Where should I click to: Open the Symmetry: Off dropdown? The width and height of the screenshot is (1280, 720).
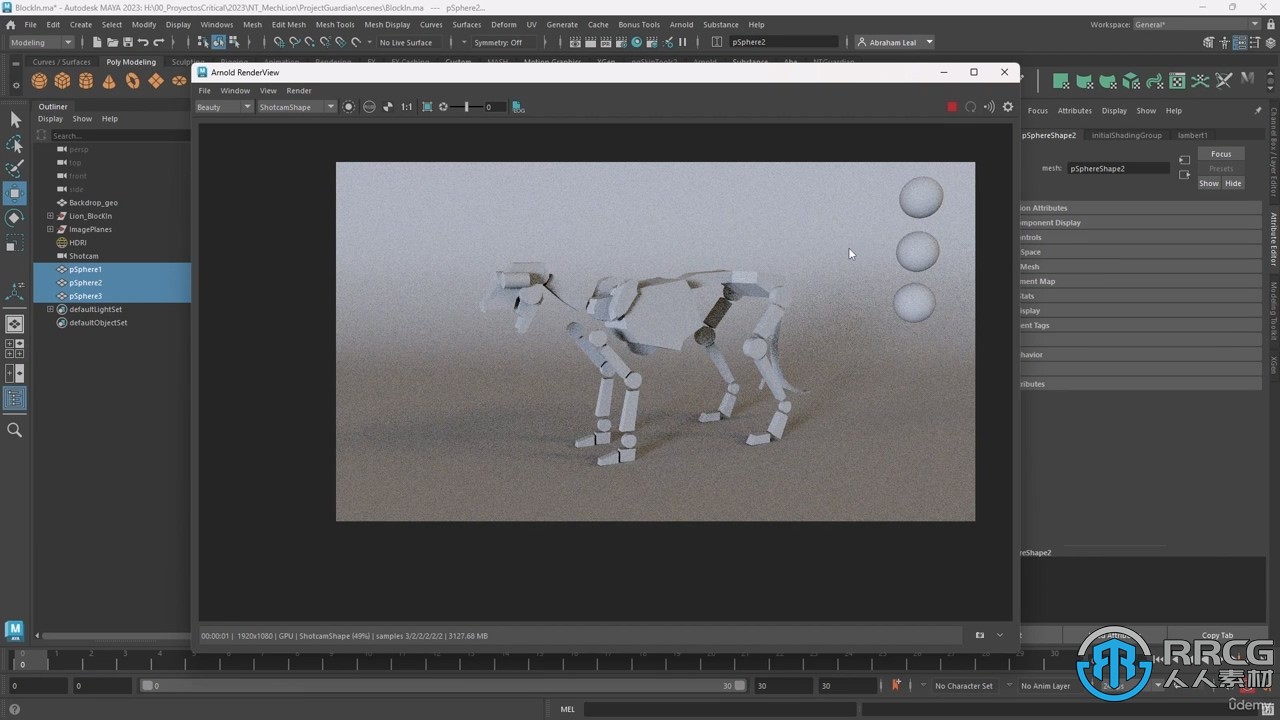tap(503, 42)
